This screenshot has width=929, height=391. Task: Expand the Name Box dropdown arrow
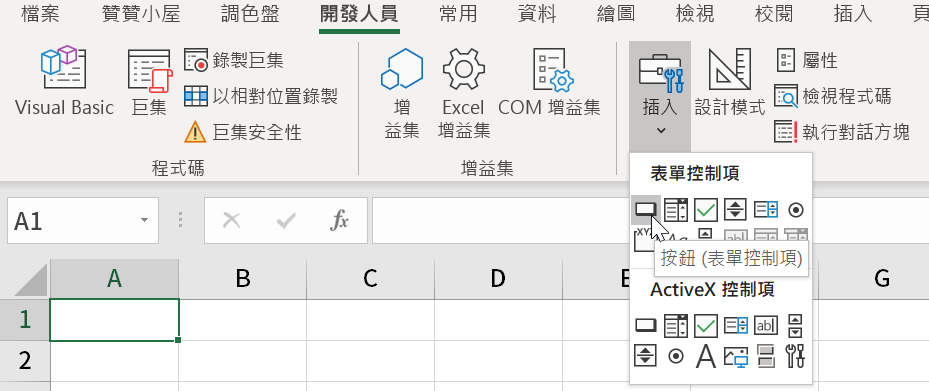[x=144, y=220]
